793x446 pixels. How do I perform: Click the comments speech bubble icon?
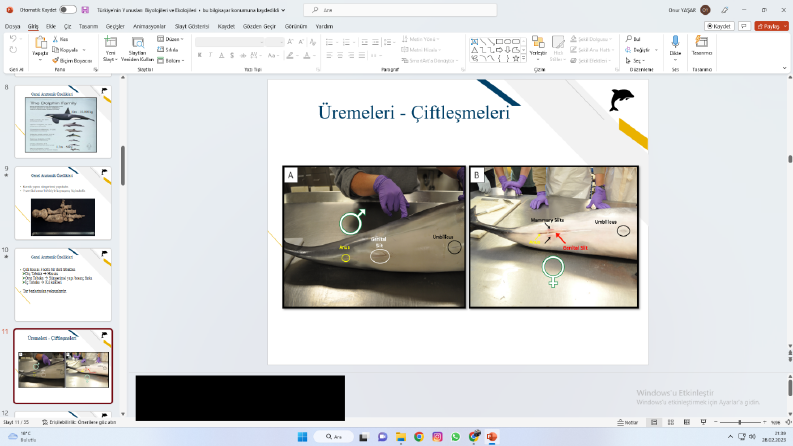744,26
